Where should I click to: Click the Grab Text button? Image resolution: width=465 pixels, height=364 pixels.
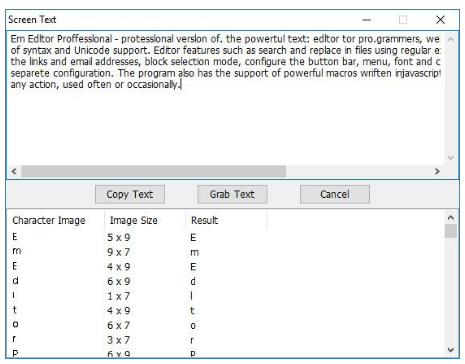tap(232, 194)
